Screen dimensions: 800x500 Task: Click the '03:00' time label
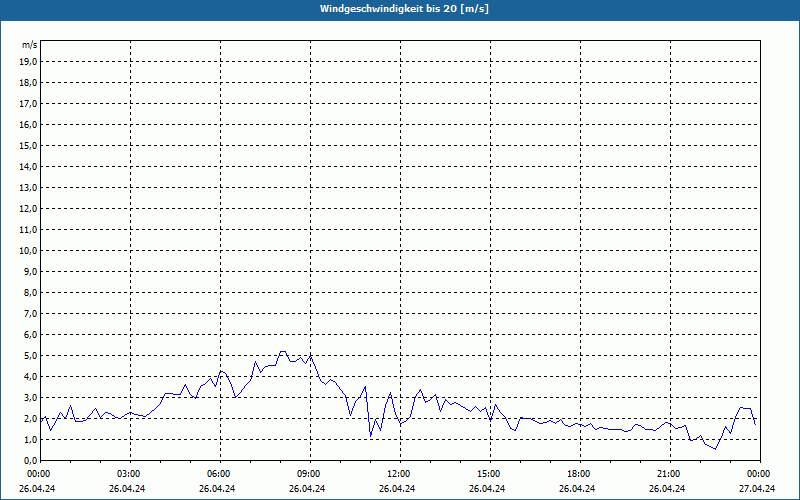point(130,474)
